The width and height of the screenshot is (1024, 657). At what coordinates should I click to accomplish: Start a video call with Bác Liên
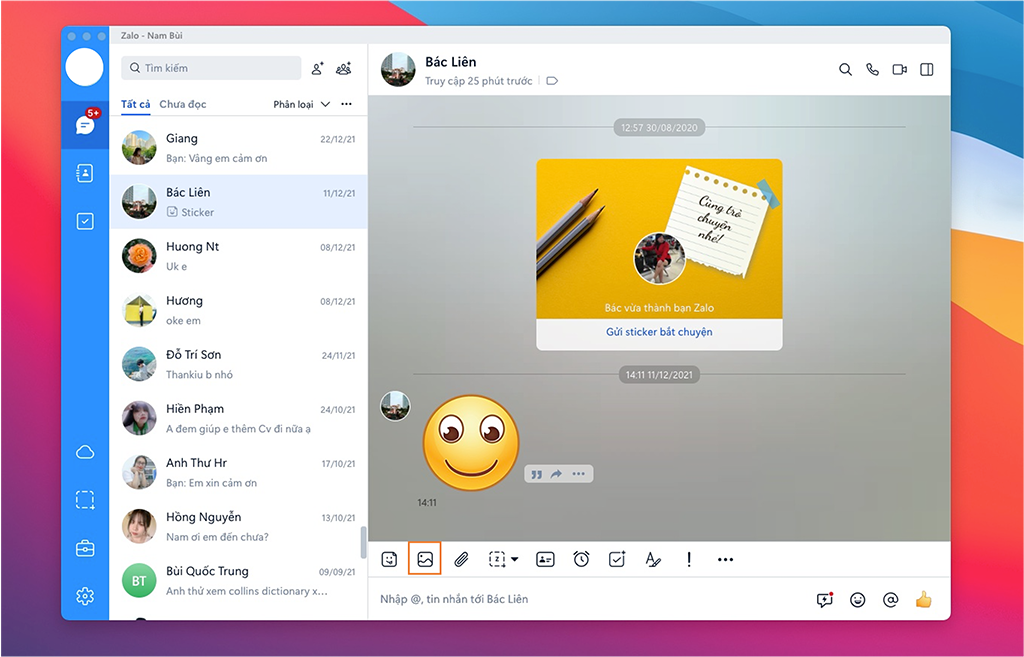tap(899, 69)
